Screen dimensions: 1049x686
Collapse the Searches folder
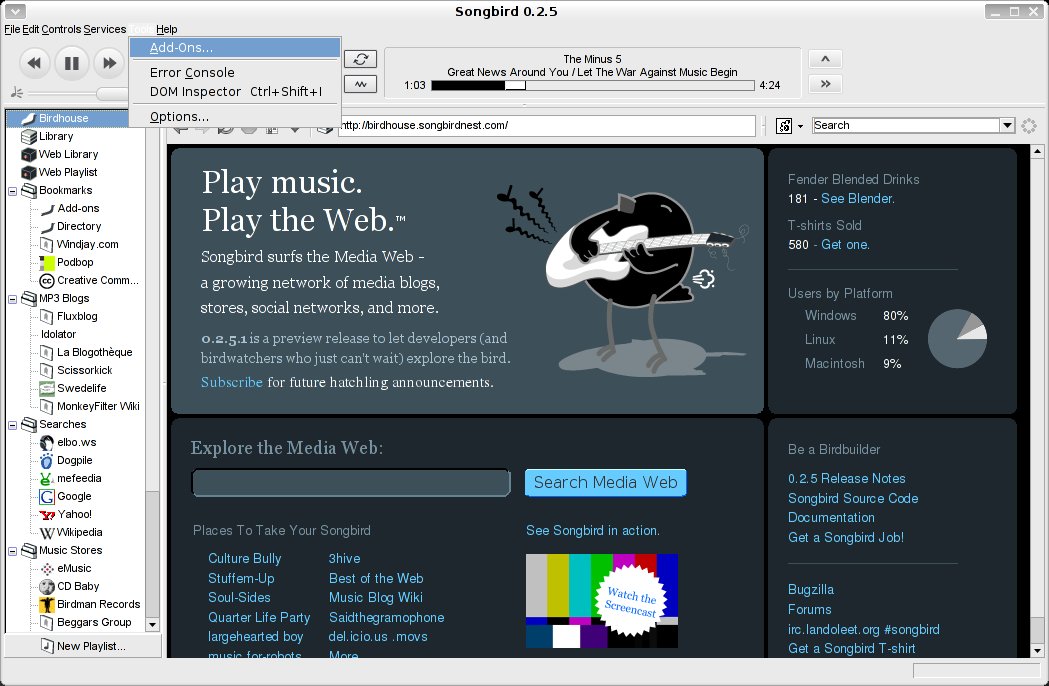[x=12, y=425]
